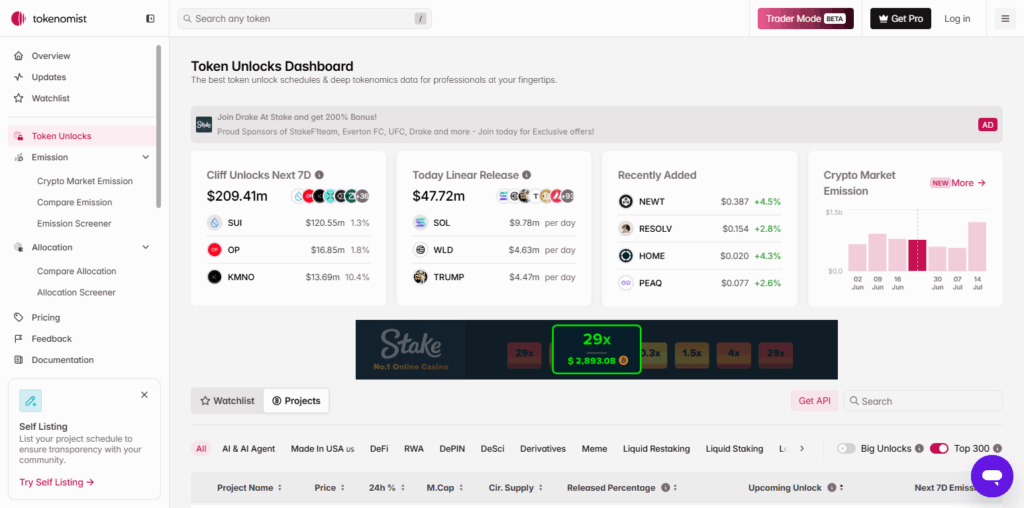This screenshot has height=508, width=1024.
Task: Open Emission Screener sidebar item
Action: (74, 223)
